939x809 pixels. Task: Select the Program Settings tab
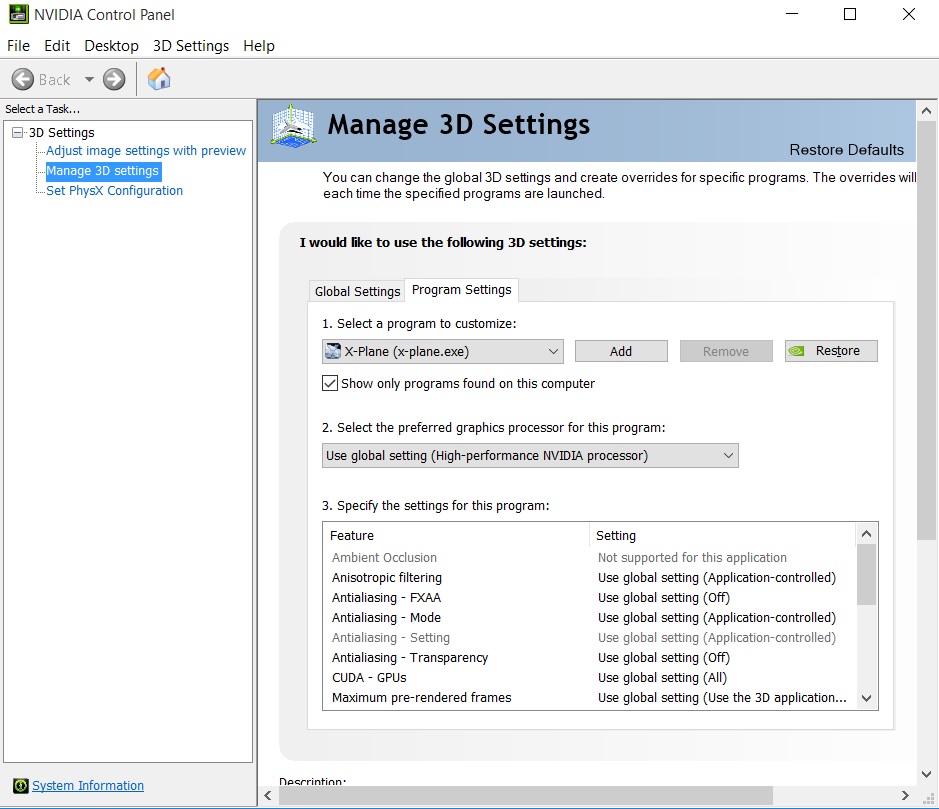tap(462, 290)
